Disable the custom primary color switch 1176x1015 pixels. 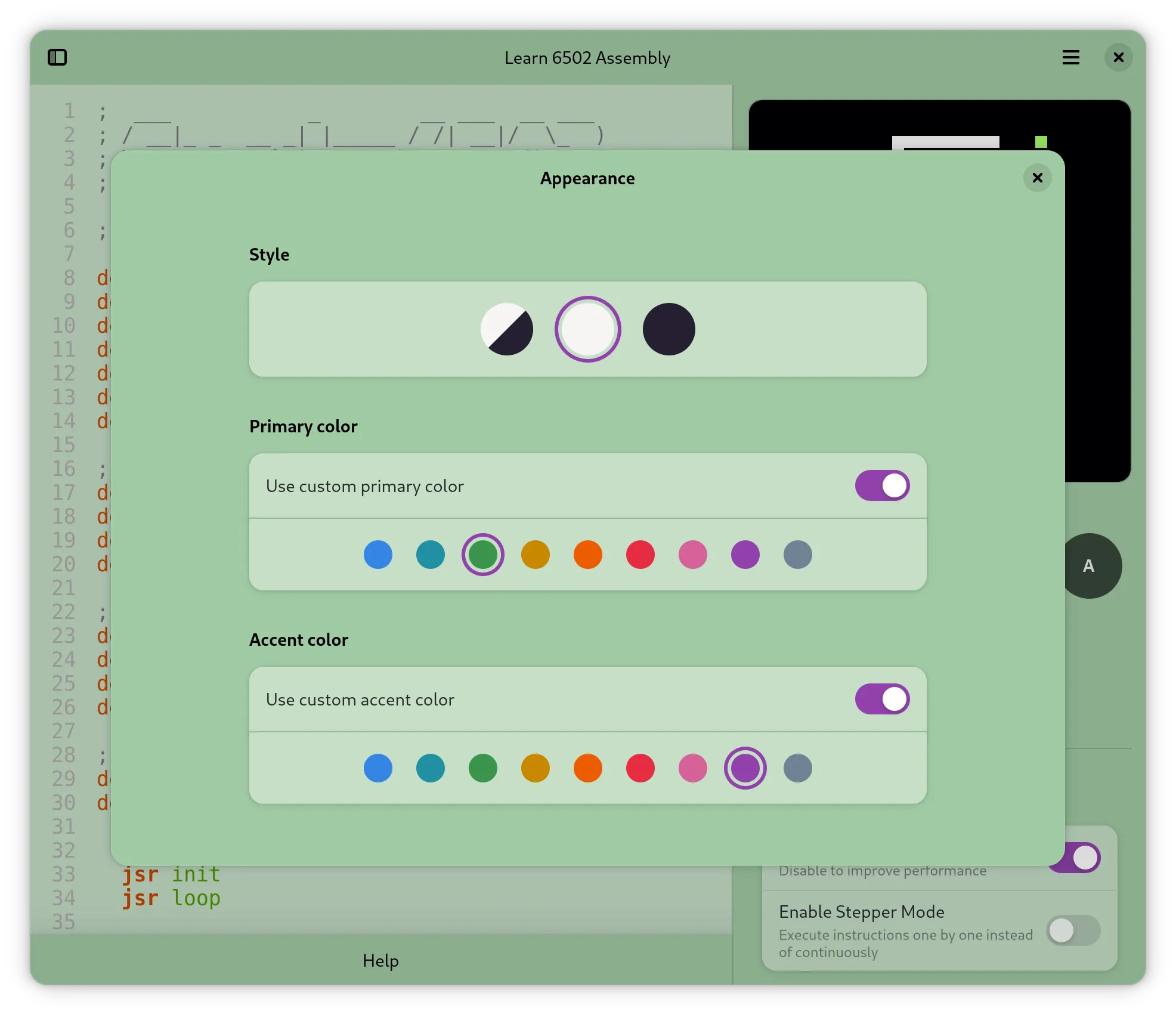pos(881,485)
